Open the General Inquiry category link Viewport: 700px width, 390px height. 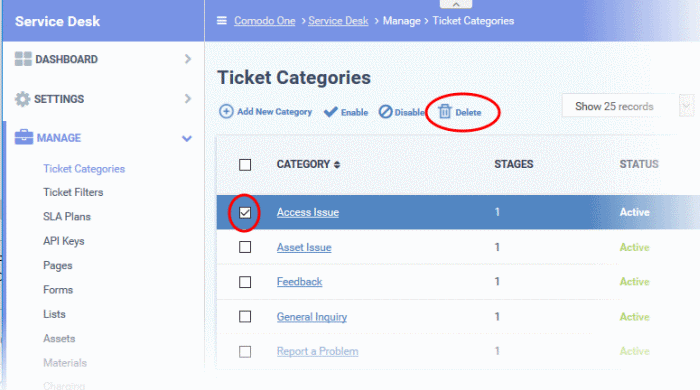pyautogui.click(x=312, y=317)
